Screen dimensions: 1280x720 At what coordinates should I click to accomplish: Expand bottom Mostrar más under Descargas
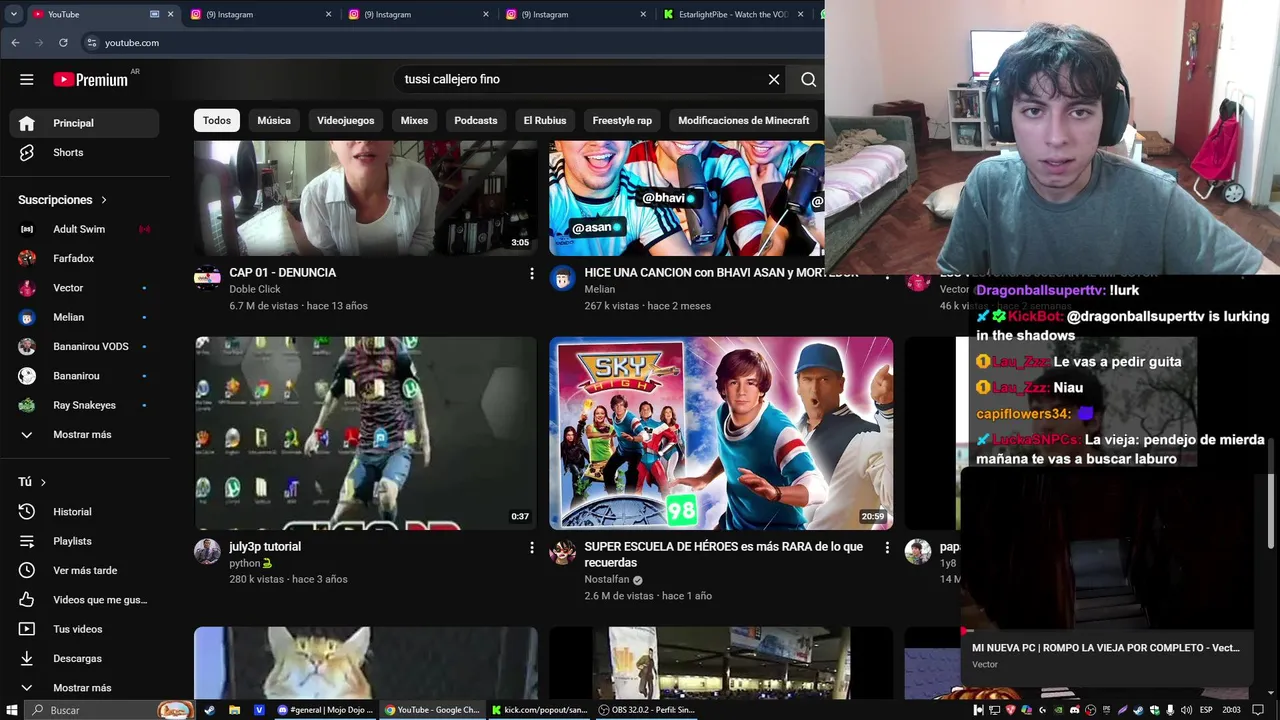coord(84,688)
